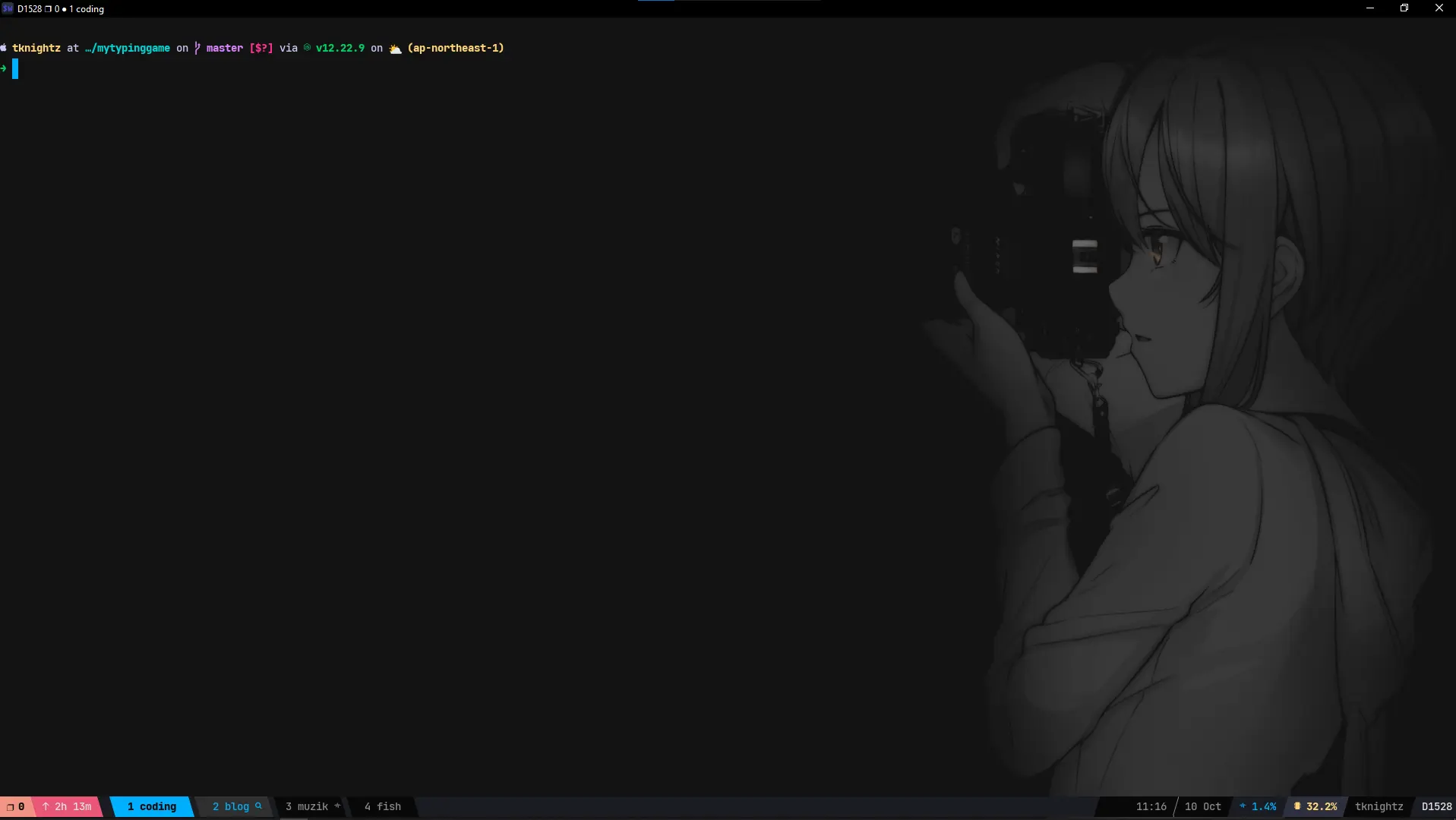Viewport: 1456px width, 820px height.
Task: Click the AWS cloud icon in prompt
Action: click(396, 49)
